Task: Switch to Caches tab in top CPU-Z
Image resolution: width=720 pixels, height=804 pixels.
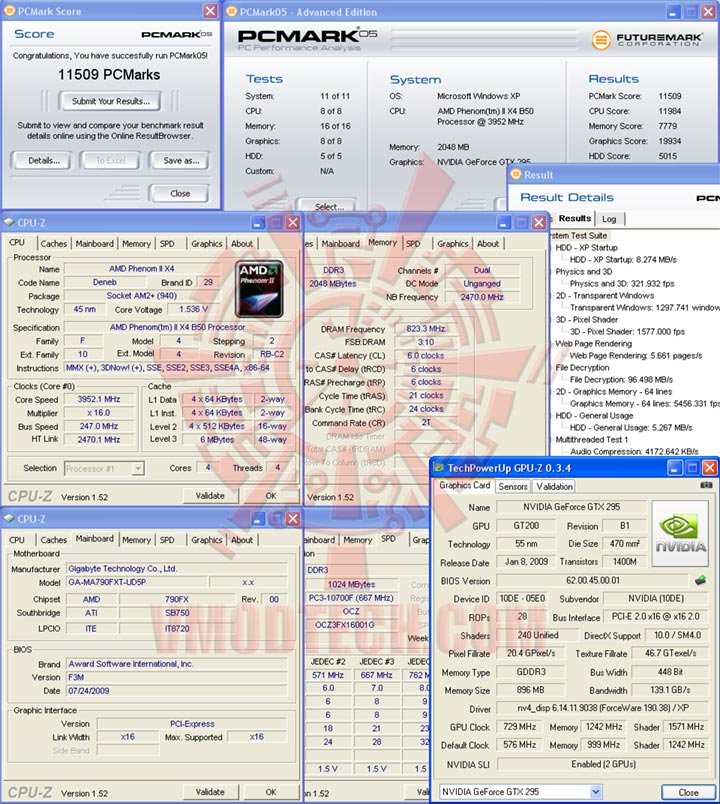Action: [54, 244]
